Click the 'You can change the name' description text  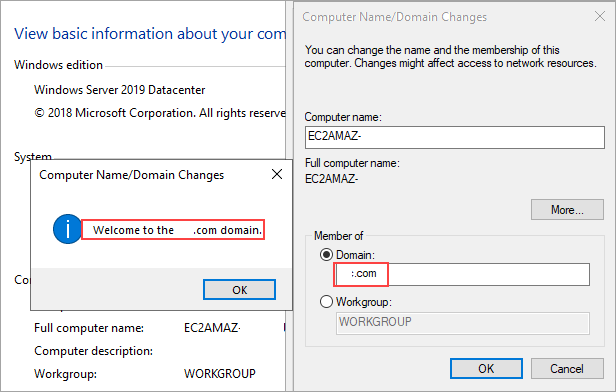click(x=450, y=57)
